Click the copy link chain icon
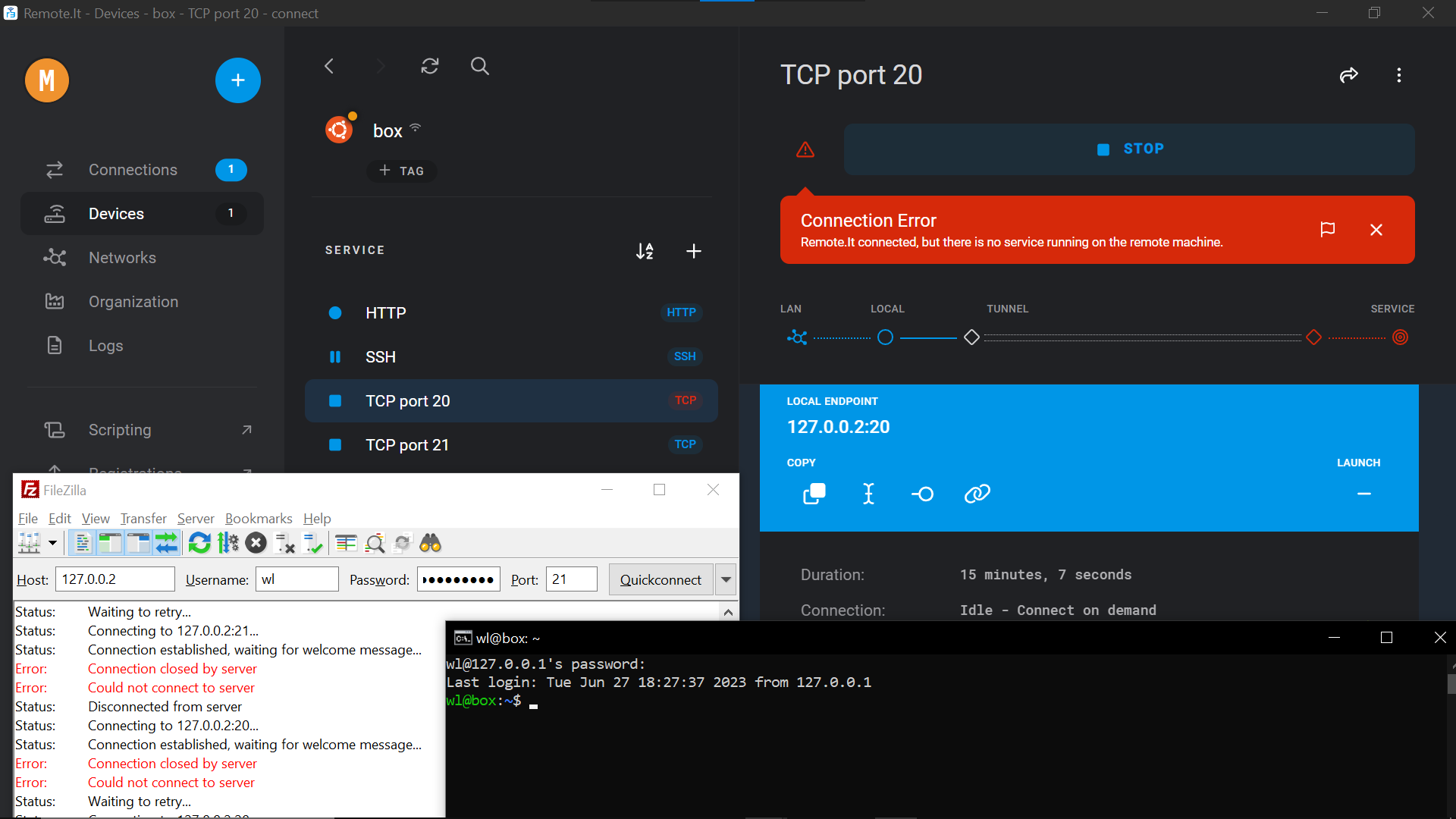This screenshot has width=1456, height=819. point(977,494)
